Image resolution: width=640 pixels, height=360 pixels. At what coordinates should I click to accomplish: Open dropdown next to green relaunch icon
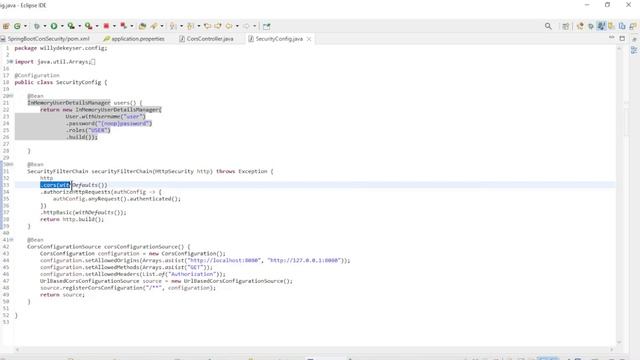click(x=25, y=26)
